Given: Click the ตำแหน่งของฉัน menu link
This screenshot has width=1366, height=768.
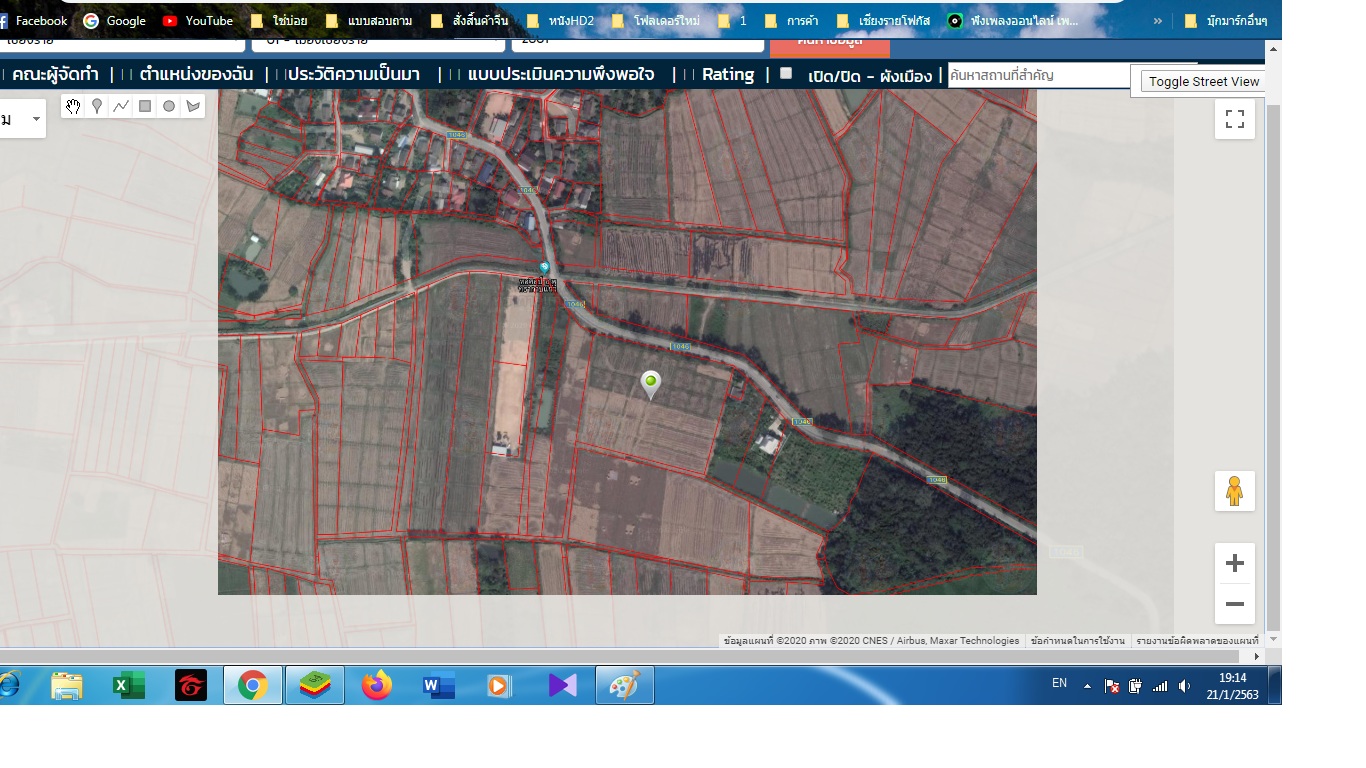Looking at the screenshot, I should click(x=196, y=75).
